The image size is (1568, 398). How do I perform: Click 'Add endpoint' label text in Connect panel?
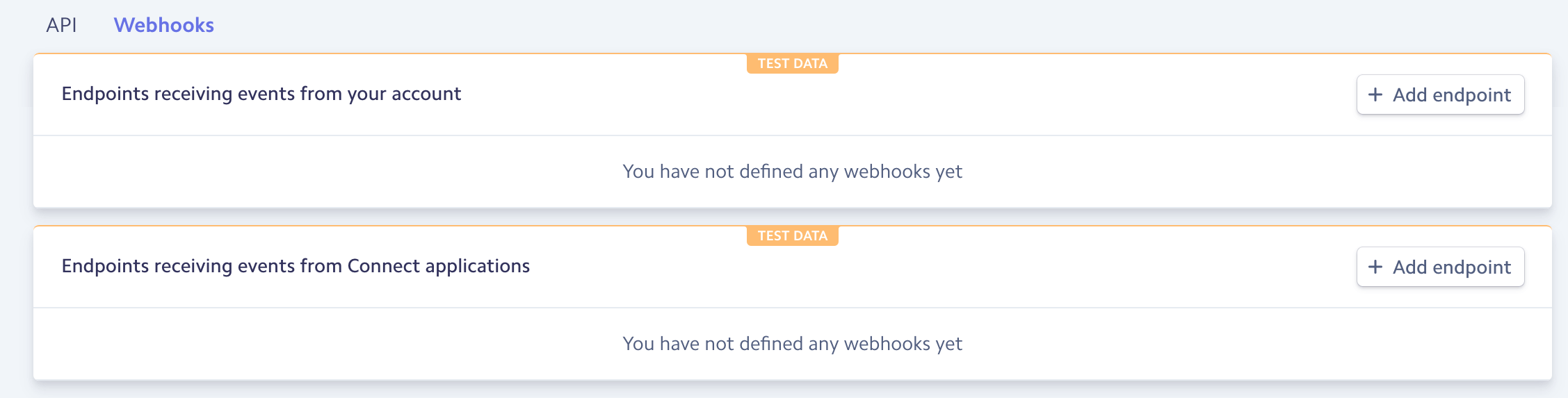point(1451,267)
